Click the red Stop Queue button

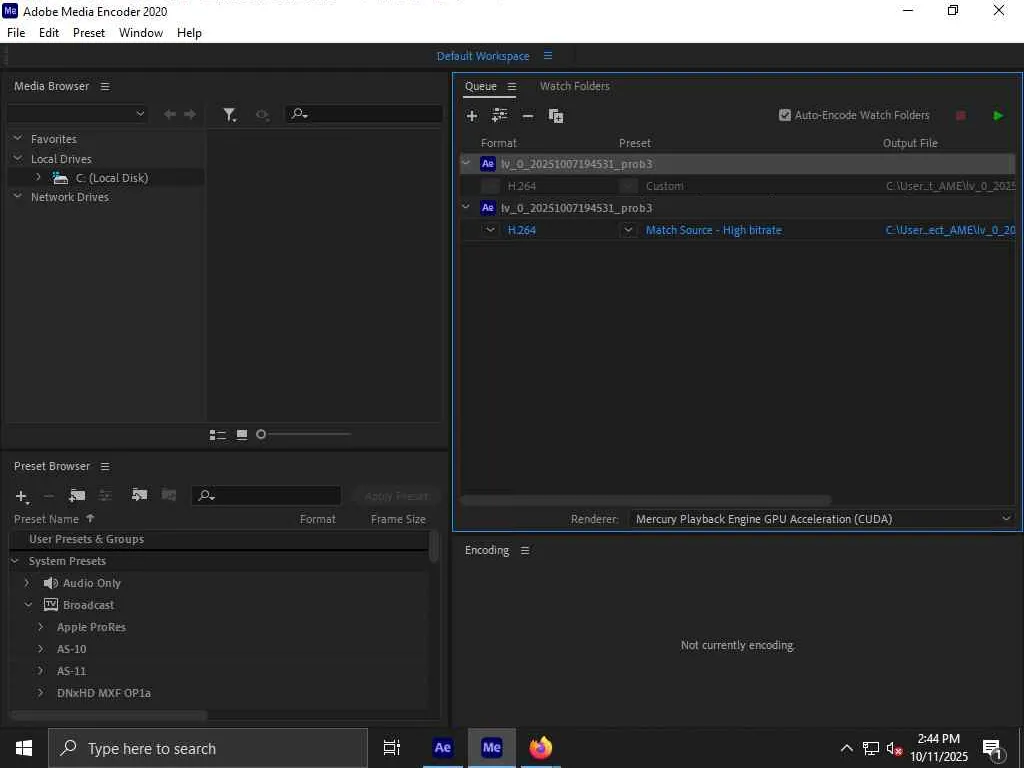961,116
